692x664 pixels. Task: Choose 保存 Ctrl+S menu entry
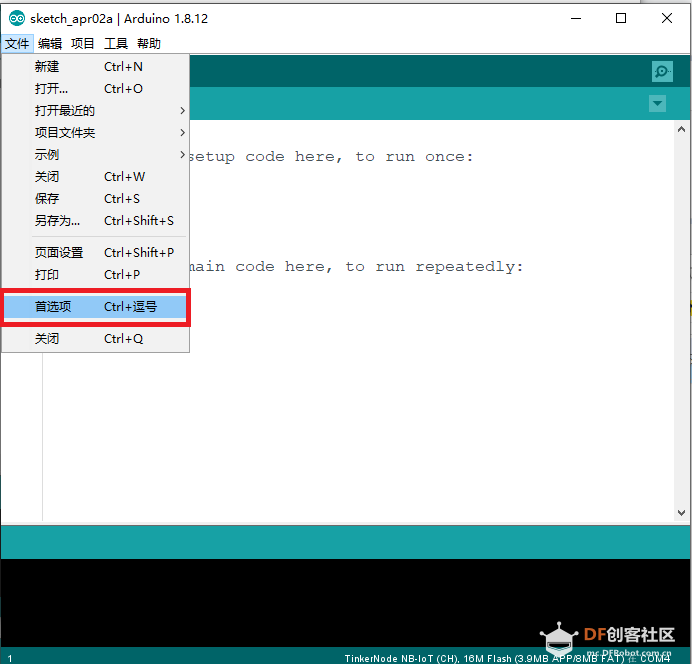[95, 199]
